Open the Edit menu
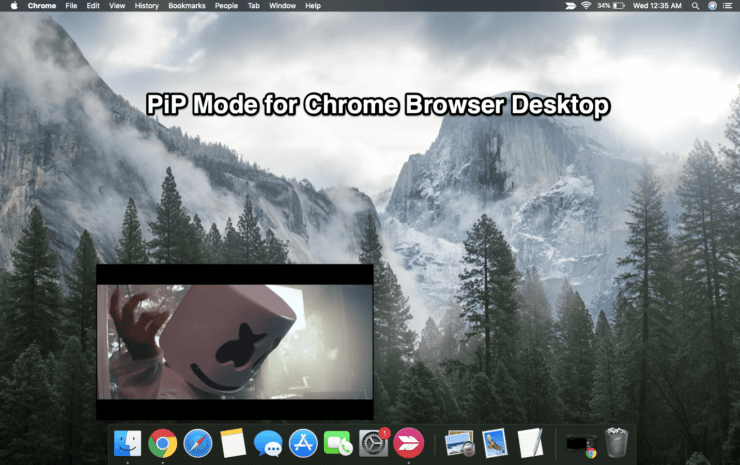This screenshot has width=740, height=465. click(x=93, y=6)
